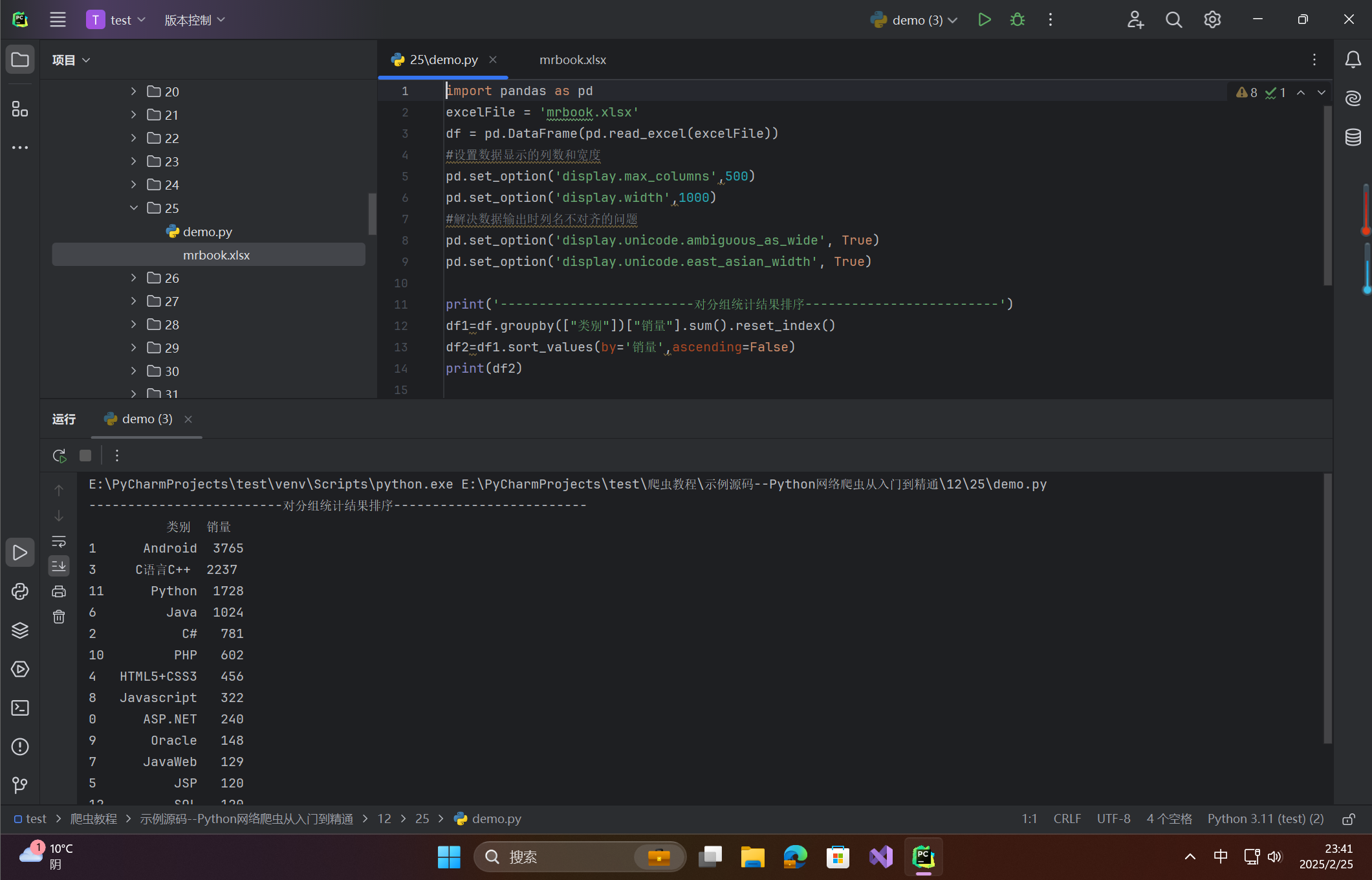This screenshot has height=880, width=1372.
Task: Open more run actions beside the debug icon
Action: click(1051, 19)
